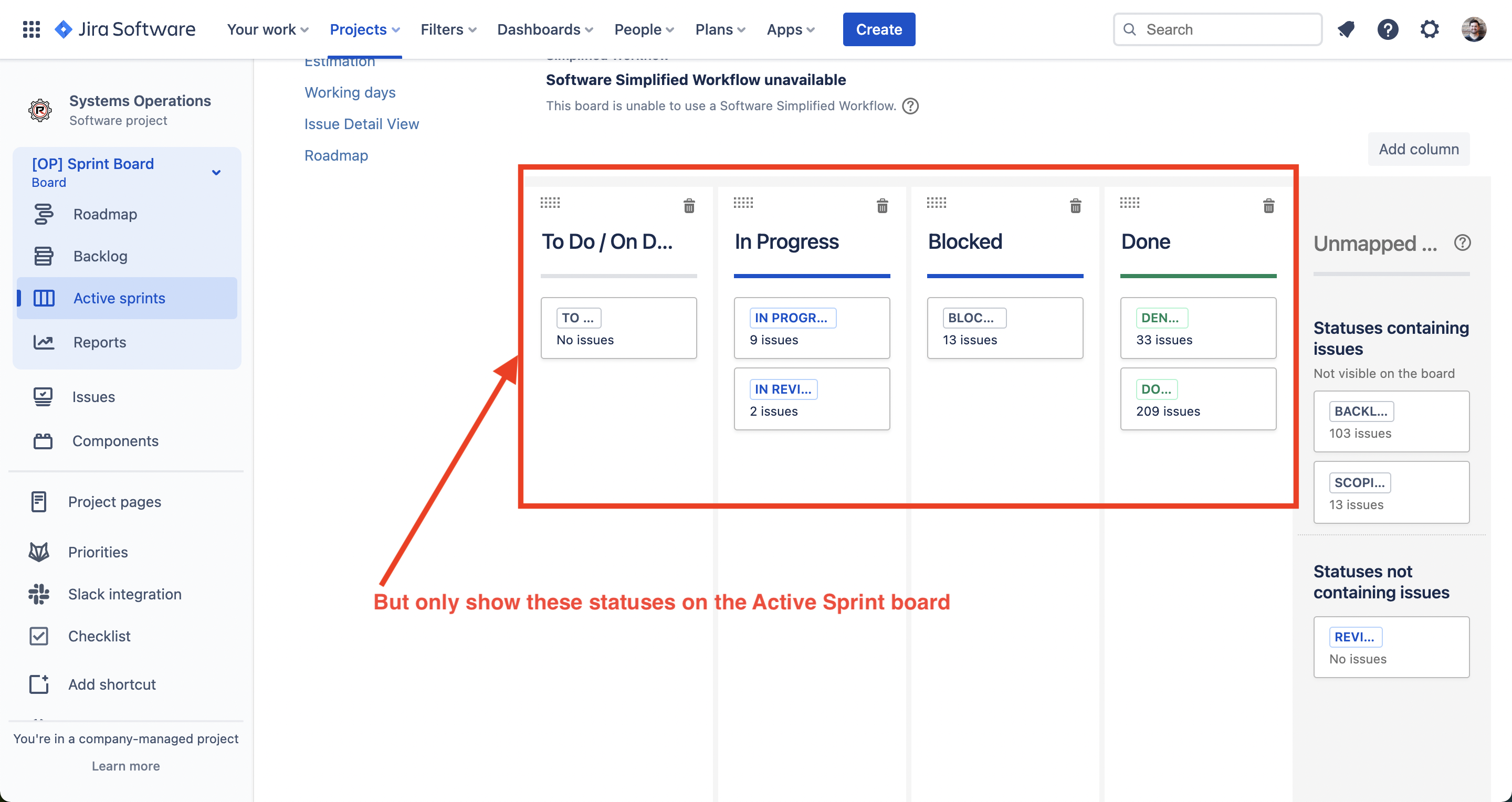Click the Simplified Workflow help icon
1512x802 pixels.
[x=910, y=106]
